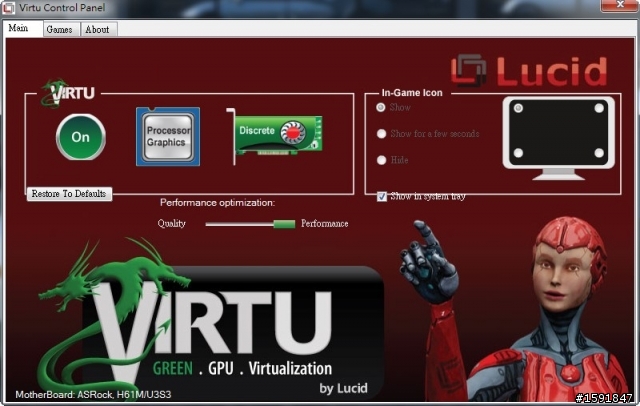Screen dimensions: 640x406
Task: Click the Quality end of slider track
Action: 208,224
